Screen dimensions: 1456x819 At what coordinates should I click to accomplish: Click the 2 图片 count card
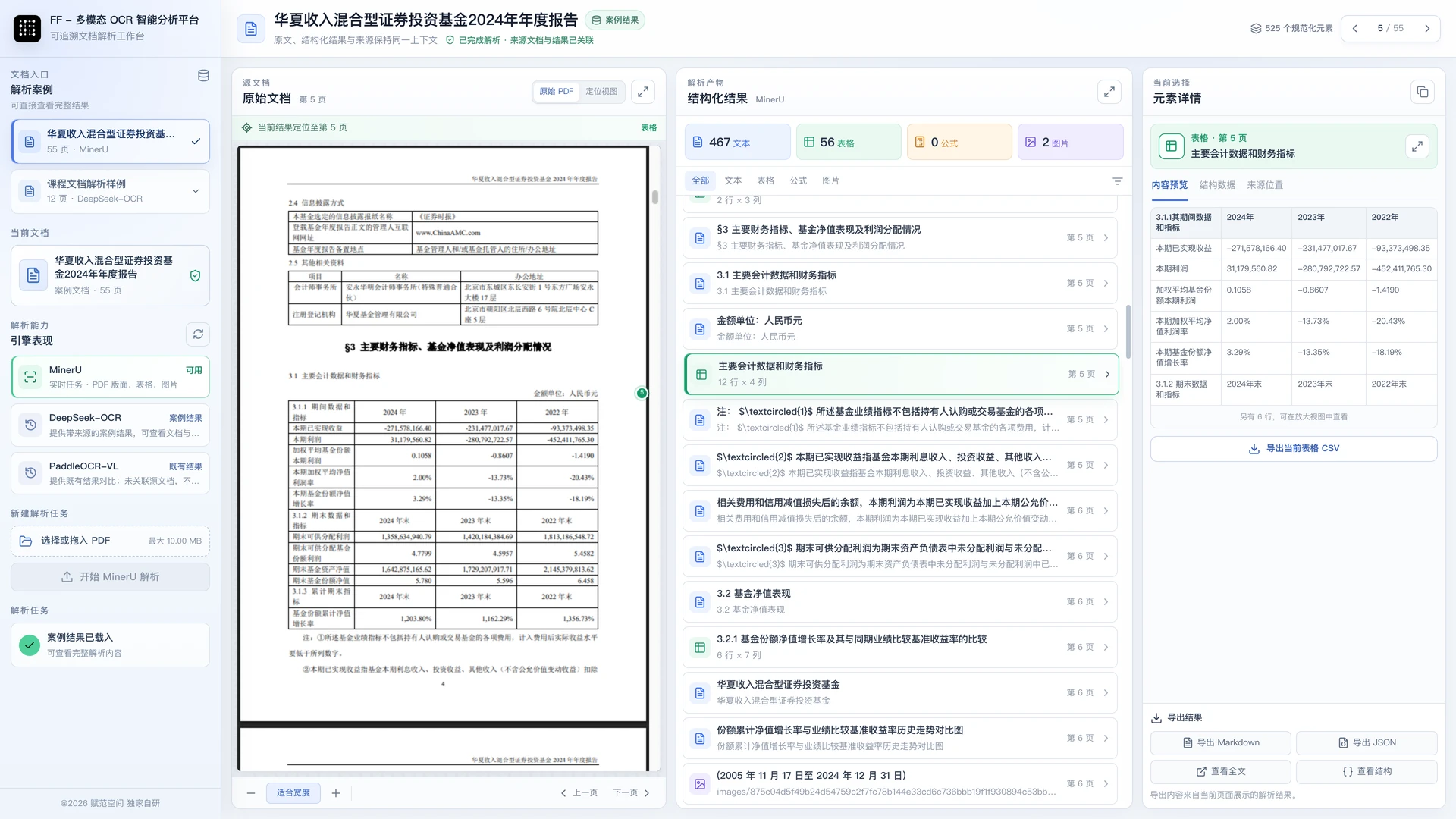pyautogui.click(x=1070, y=142)
